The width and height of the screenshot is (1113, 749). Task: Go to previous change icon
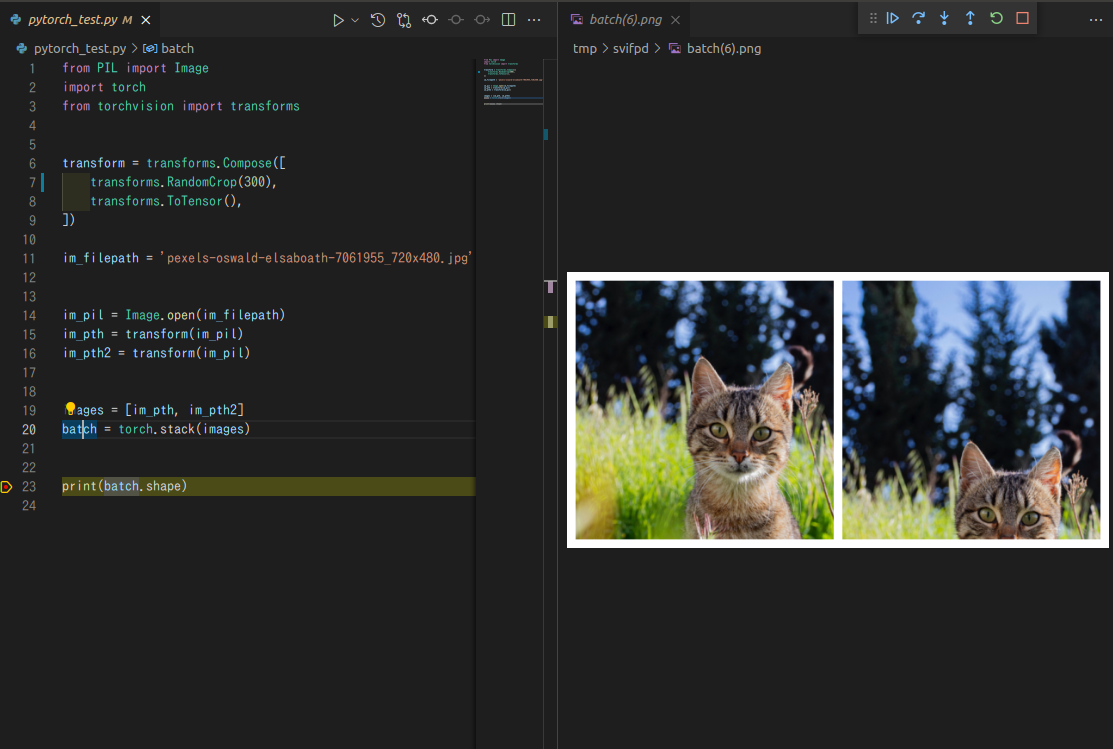point(456,20)
